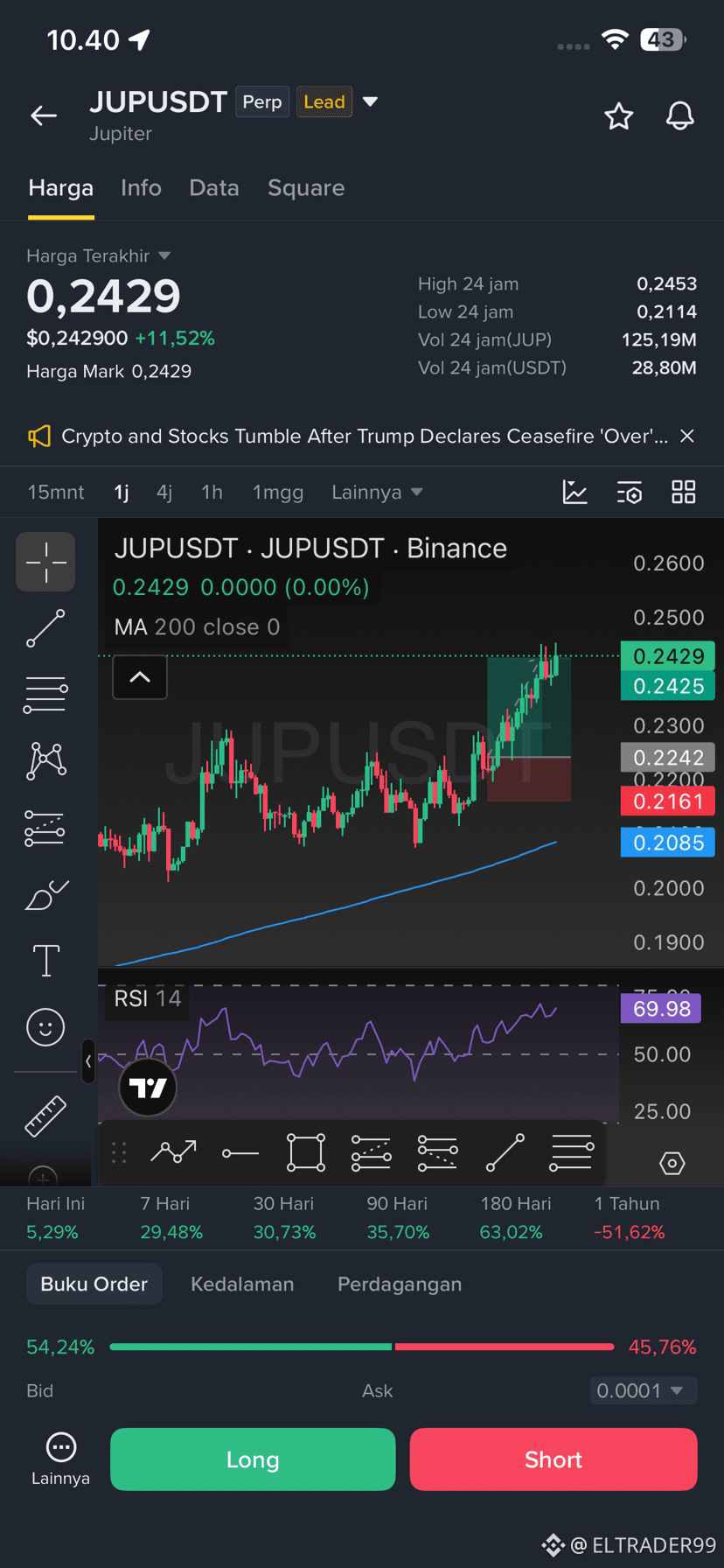Select the horizontal lines tool in sidebar

coord(45,695)
